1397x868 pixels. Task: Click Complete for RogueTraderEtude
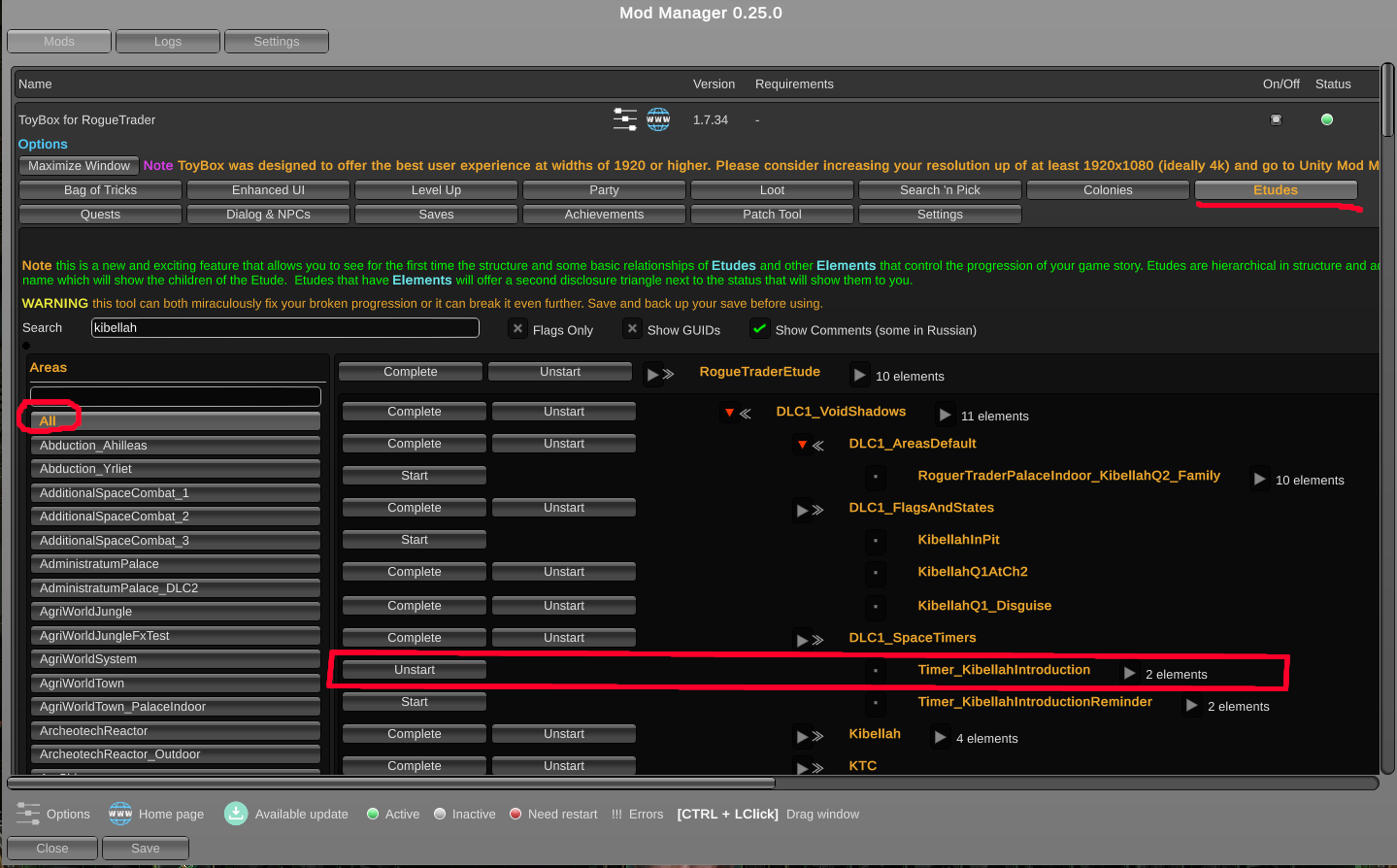(x=411, y=372)
